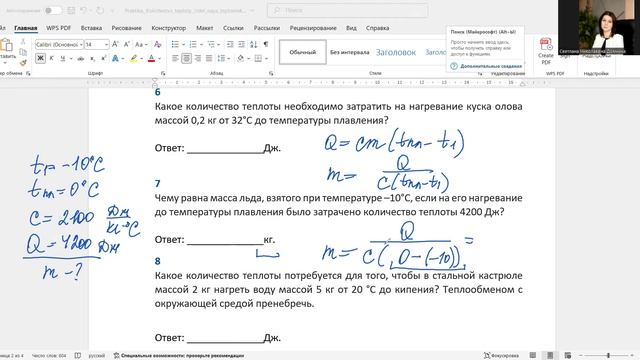Click the Clear Formatting icon
The image size is (640, 360).
point(158,44)
